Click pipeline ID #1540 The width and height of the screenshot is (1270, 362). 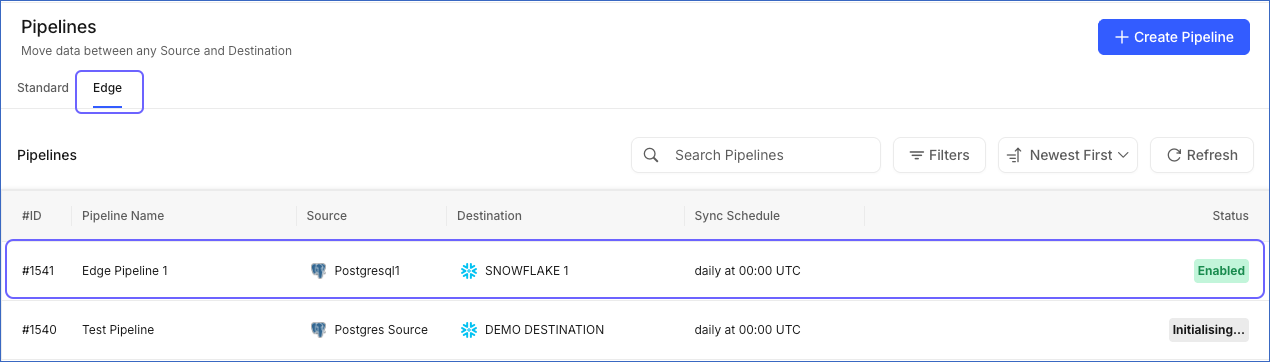pyautogui.click(x=38, y=329)
